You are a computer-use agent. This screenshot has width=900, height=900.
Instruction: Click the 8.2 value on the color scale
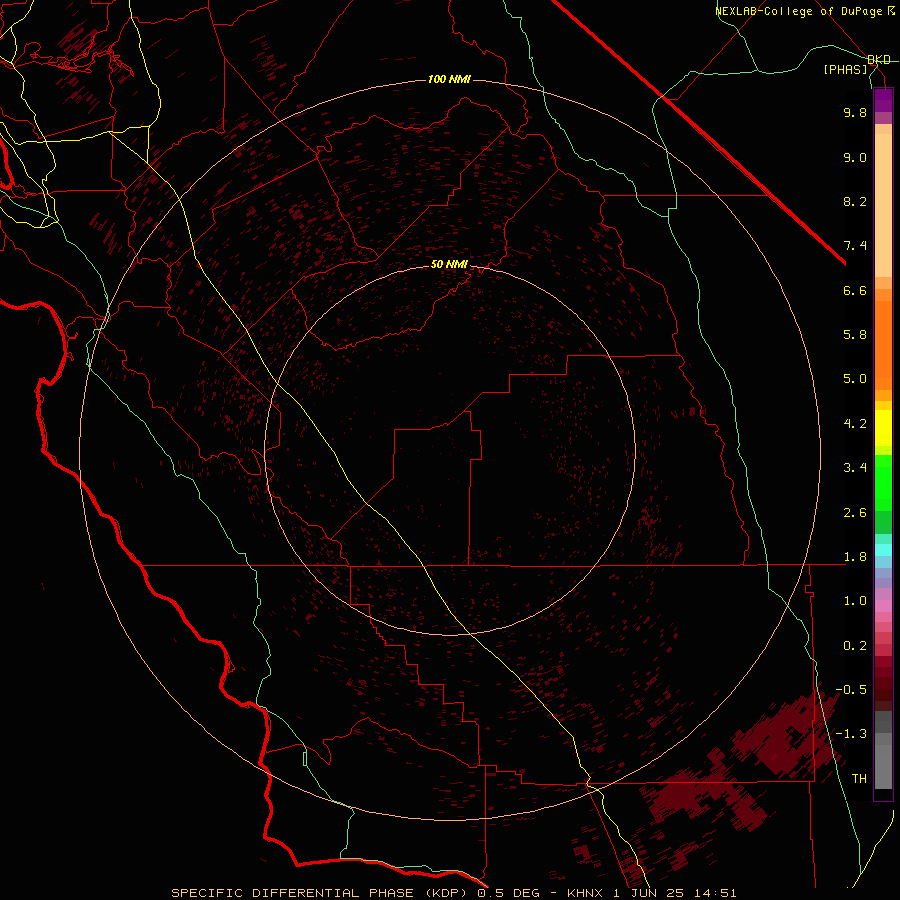[855, 201]
